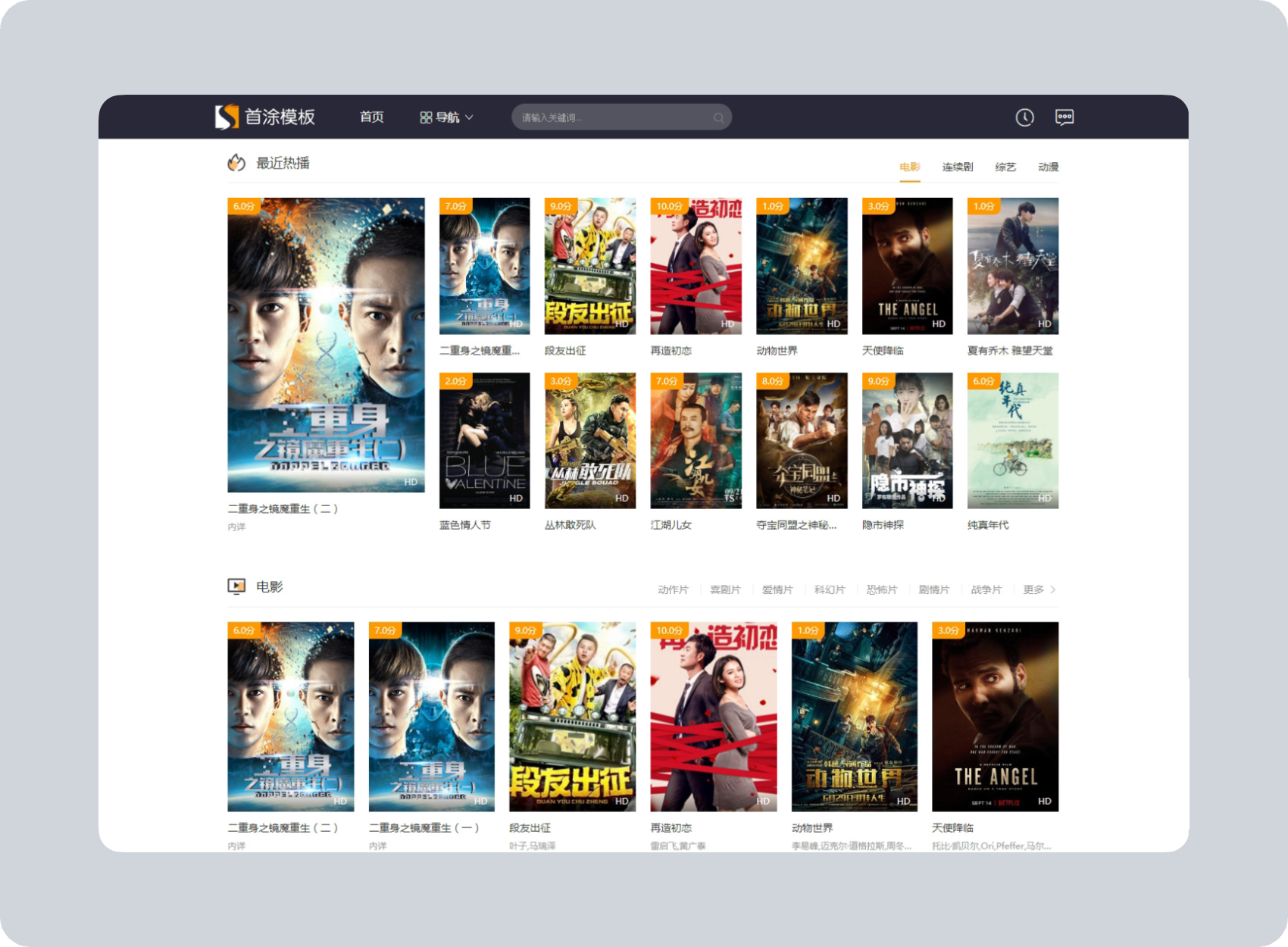
Task: Click the 纯真年代 title text
Action: pos(988,525)
